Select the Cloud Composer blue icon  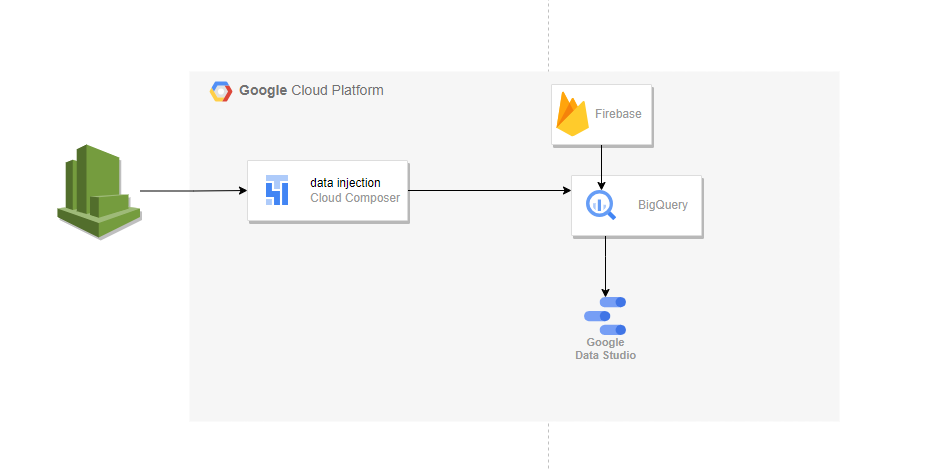tap(277, 190)
